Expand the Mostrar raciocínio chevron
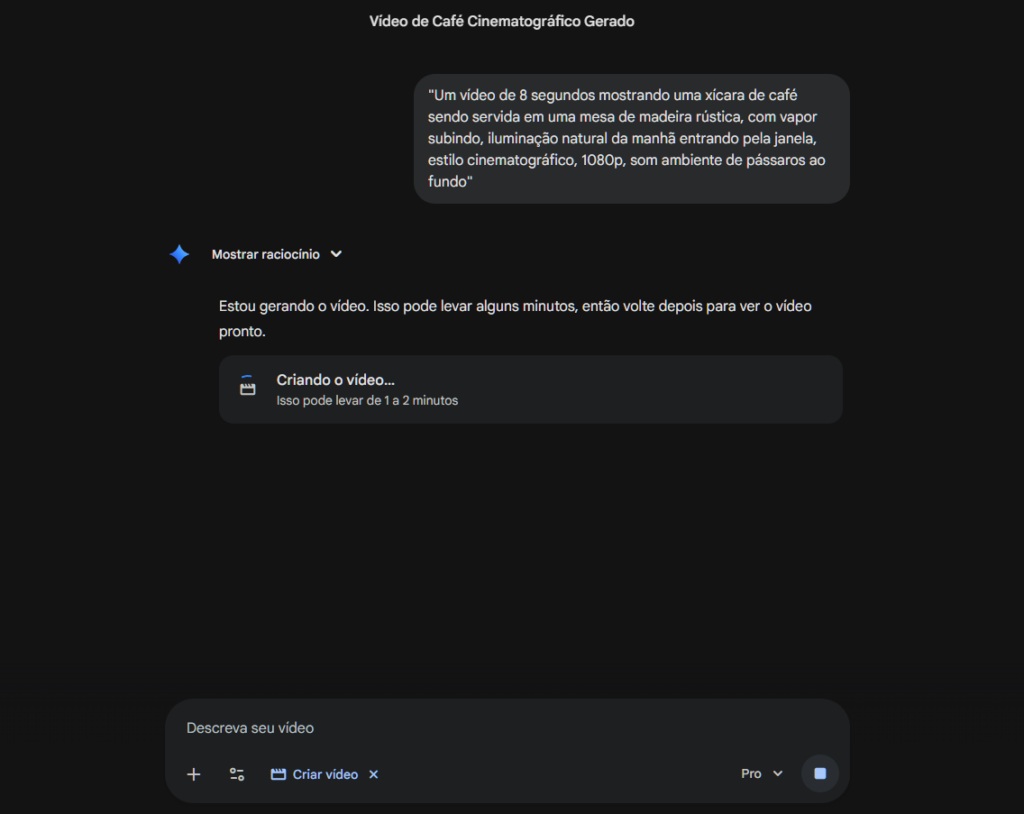This screenshot has height=814, width=1024. pos(336,254)
